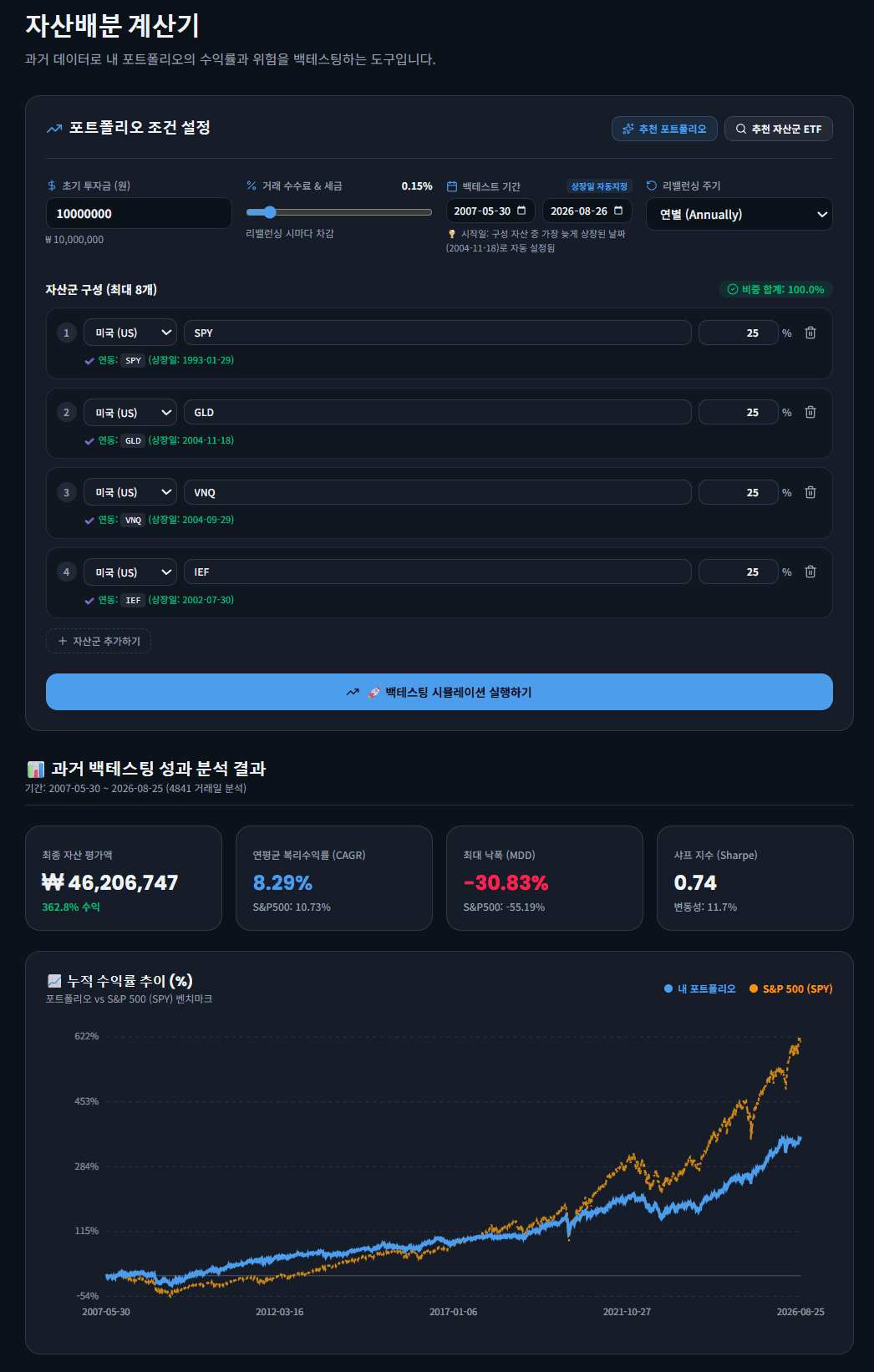The height and width of the screenshot is (1372, 874).
Task: Run the 백테스팅 시뮬레이션 실행하기 button
Action: point(440,692)
